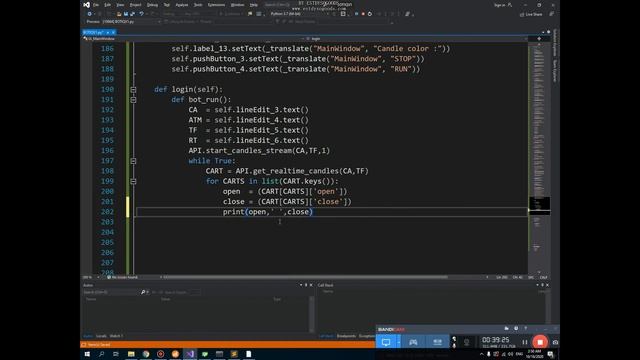Open the Windows notification center icon
640x360 pixels.
pyautogui.click(x=551, y=354)
